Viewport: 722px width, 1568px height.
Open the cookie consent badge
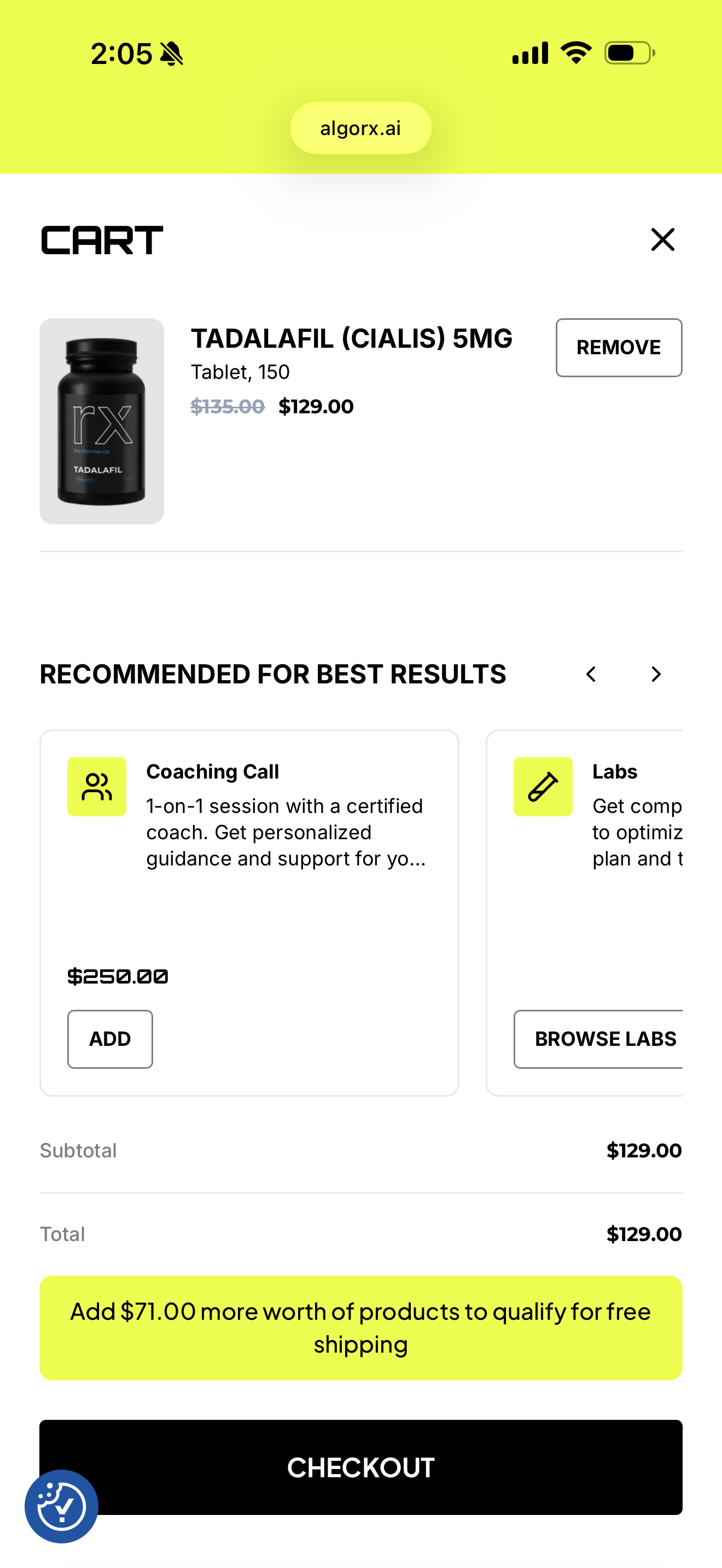coord(61,1506)
